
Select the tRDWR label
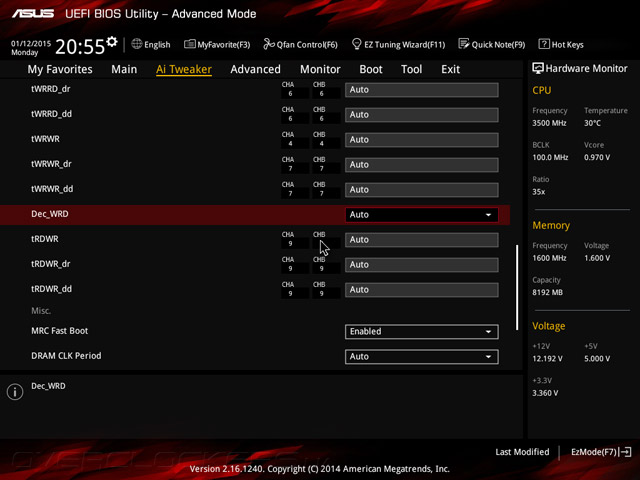coord(45,239)
